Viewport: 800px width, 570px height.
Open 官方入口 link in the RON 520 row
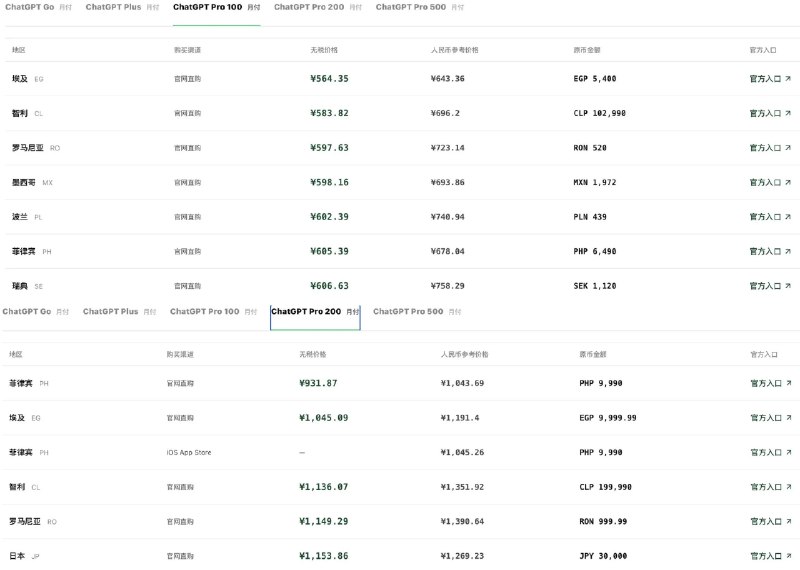[x=770, y=148]
